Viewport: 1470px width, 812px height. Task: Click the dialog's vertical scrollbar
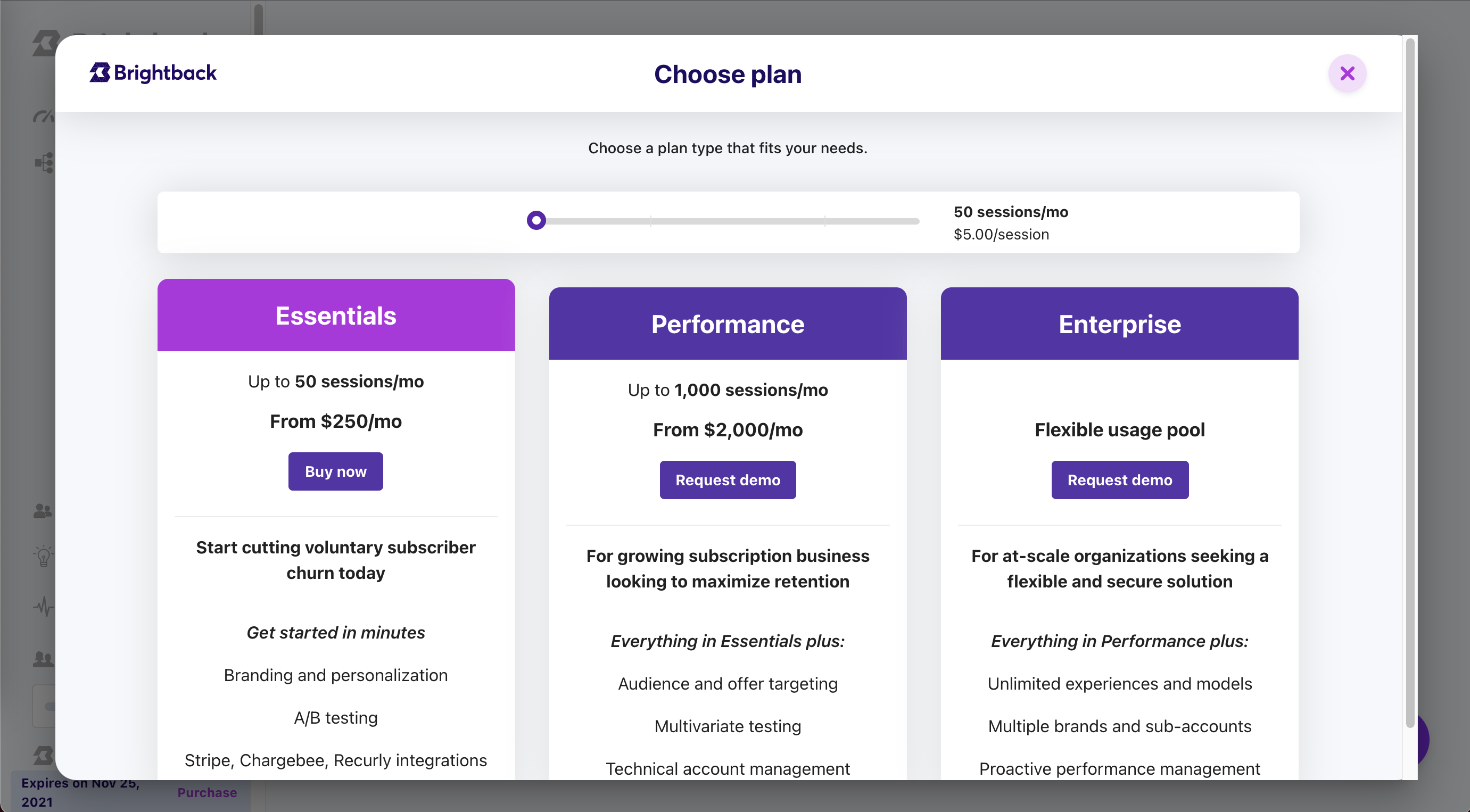pos(1410,382)
